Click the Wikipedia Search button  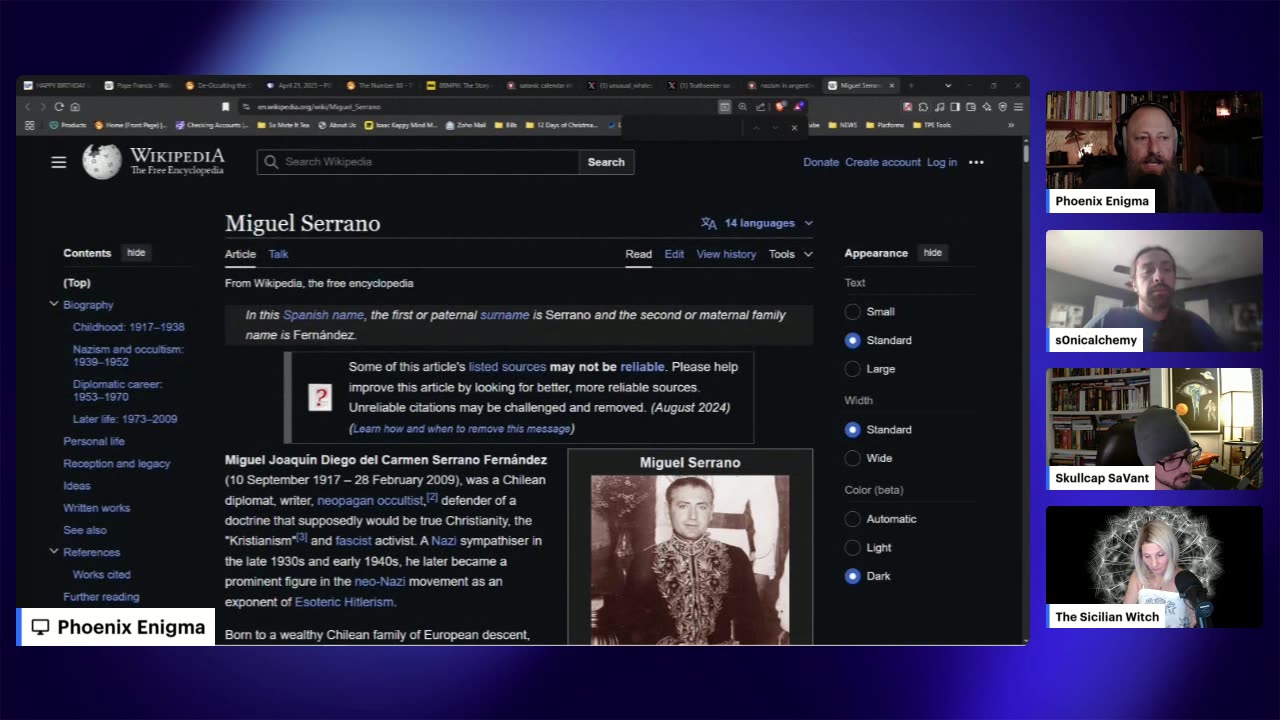[x=606, y=162]
